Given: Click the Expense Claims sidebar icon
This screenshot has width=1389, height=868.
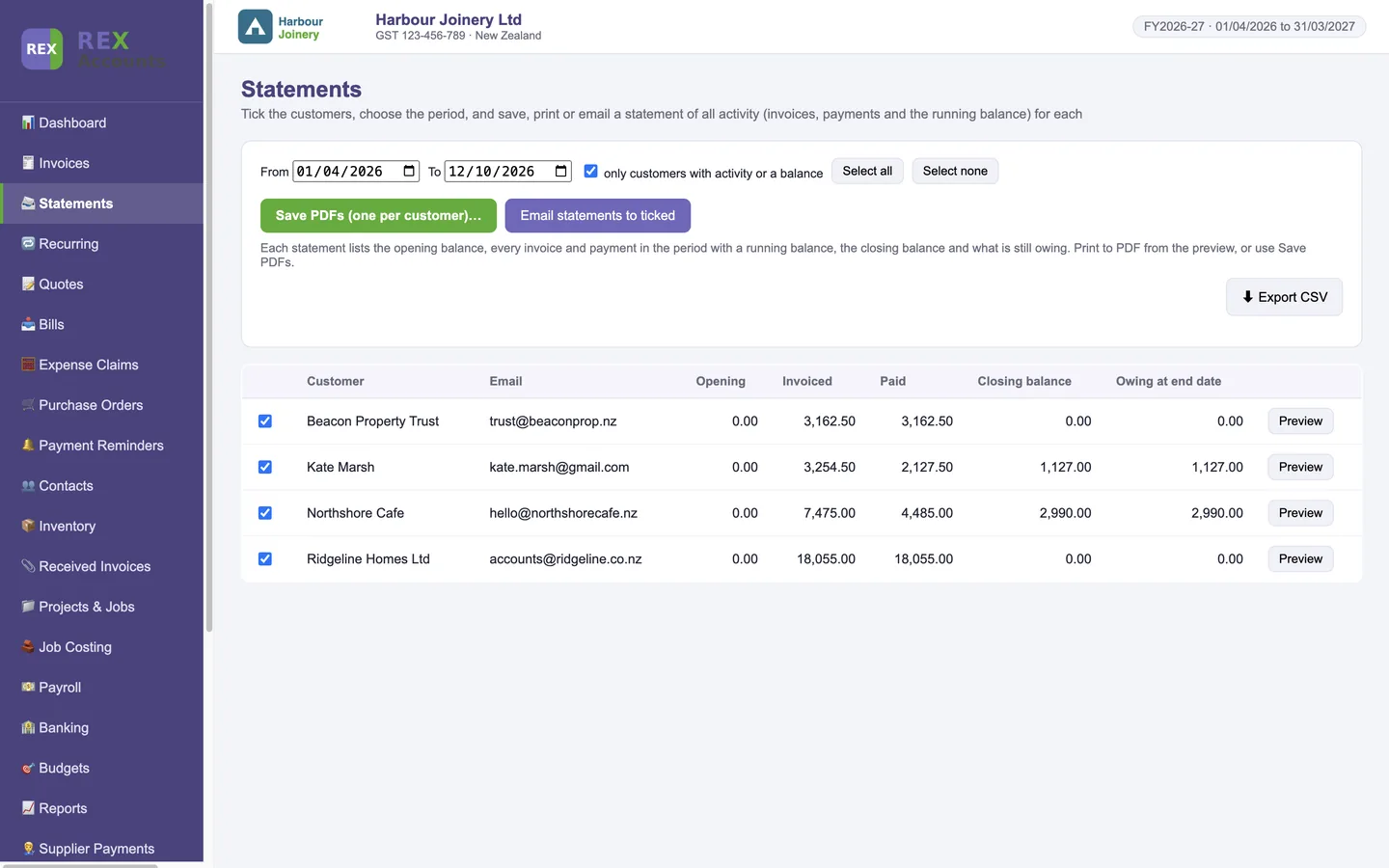Looking at the screenshot, I should [x=28, y=365].
